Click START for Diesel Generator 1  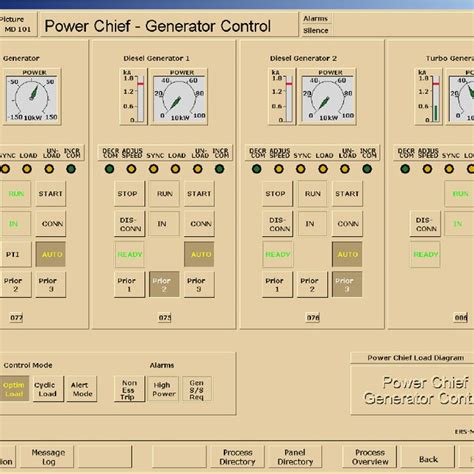[x=199, y=194]
